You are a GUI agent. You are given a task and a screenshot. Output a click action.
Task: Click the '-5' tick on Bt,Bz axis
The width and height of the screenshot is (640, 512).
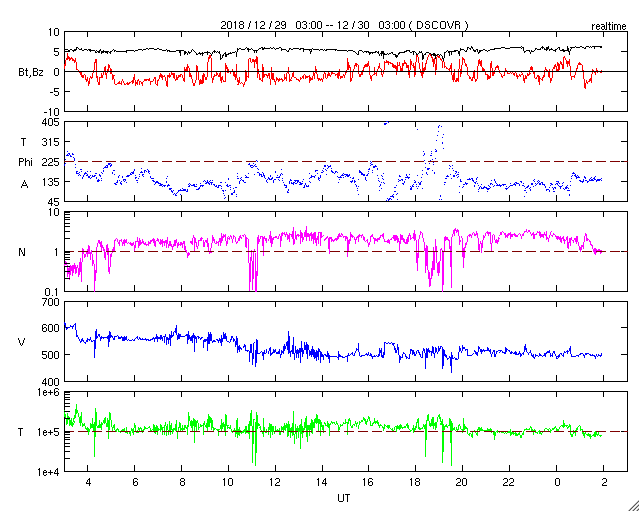(55, 92)
